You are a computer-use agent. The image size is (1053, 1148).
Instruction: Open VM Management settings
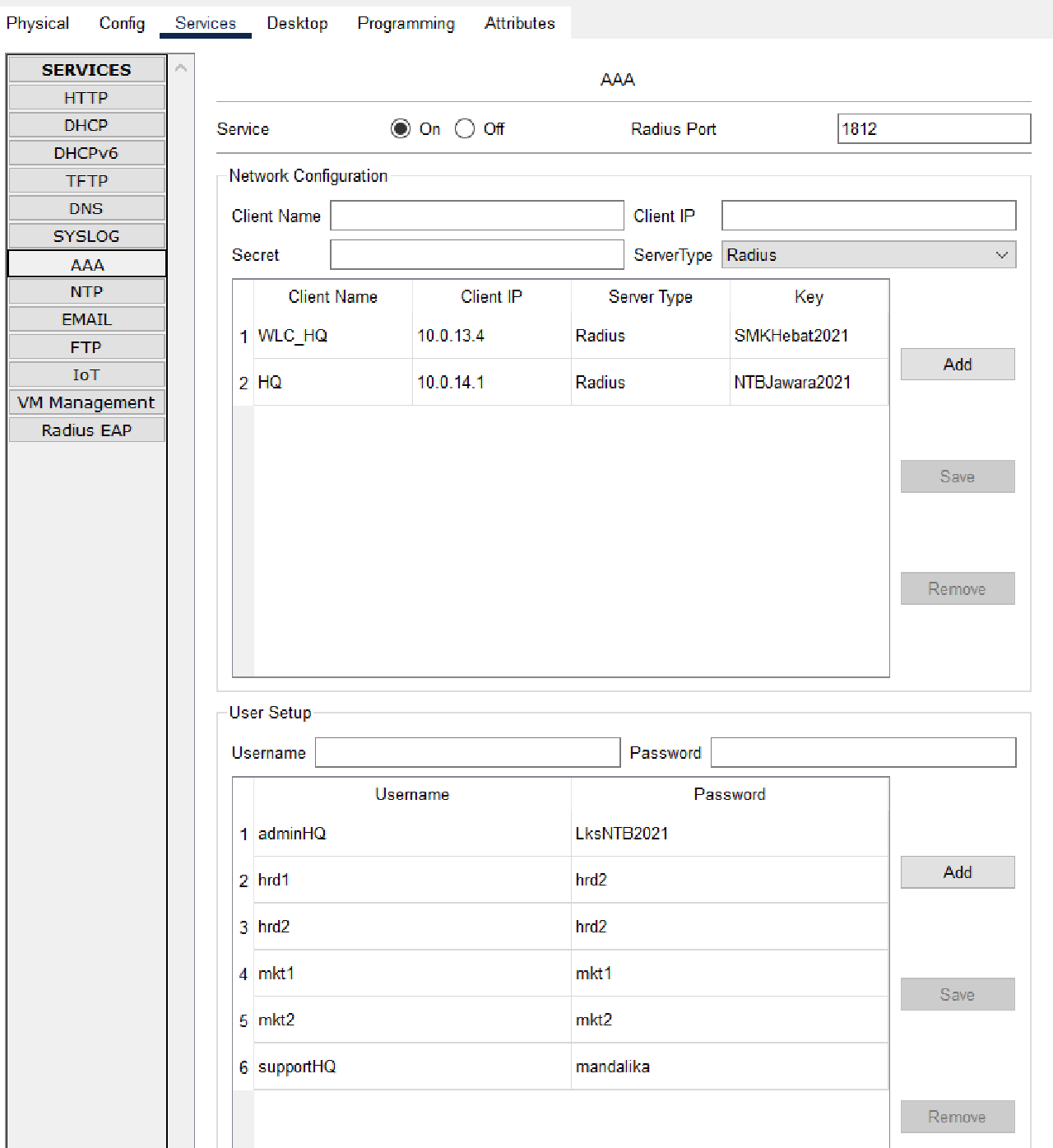(86, 402)
